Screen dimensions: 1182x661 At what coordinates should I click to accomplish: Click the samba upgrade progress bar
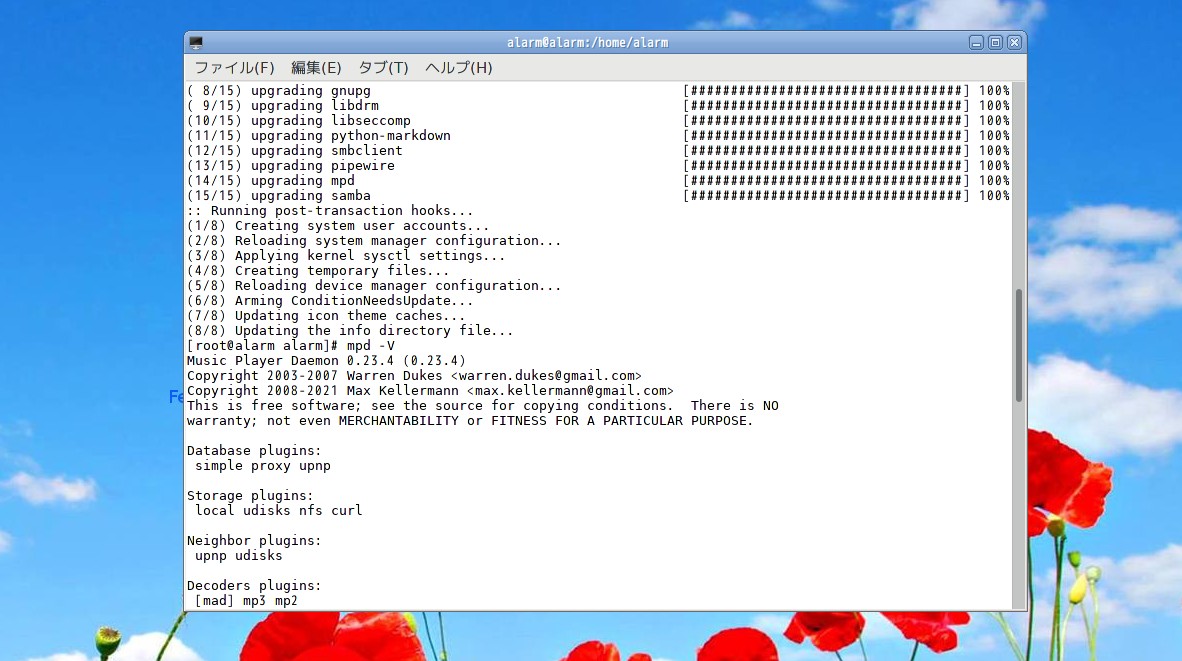[x=826, y=196]
